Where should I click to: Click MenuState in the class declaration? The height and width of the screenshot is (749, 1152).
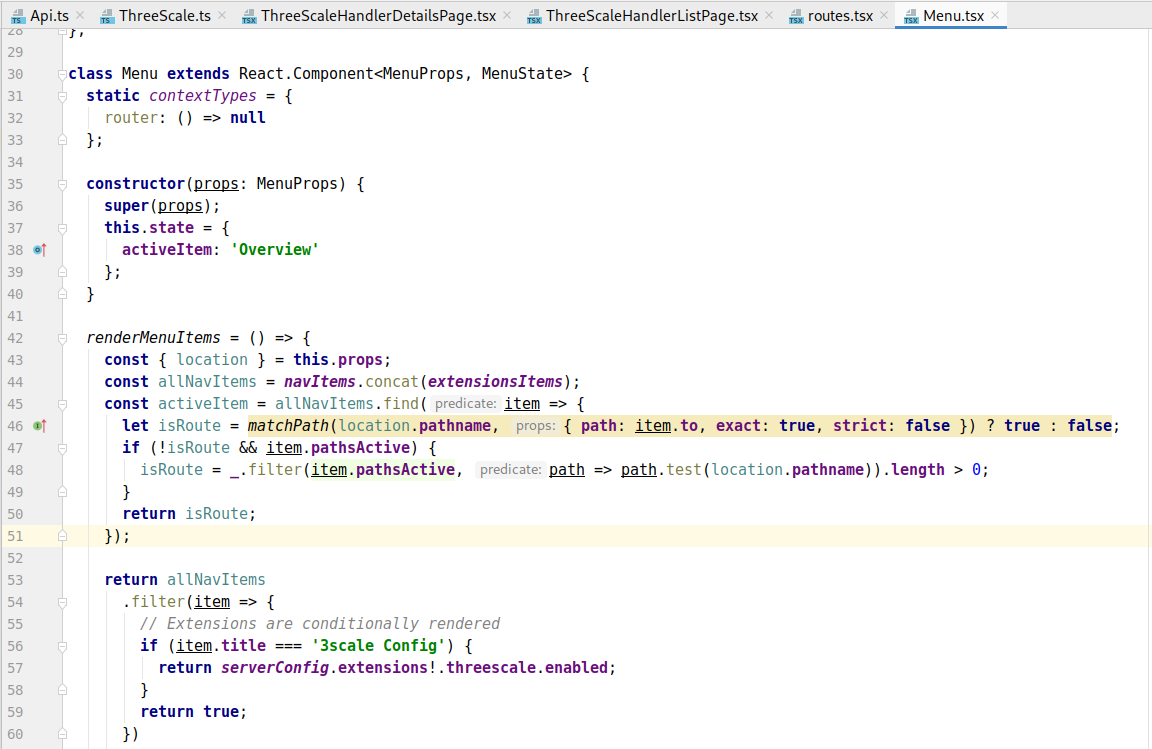coord(522,74)
